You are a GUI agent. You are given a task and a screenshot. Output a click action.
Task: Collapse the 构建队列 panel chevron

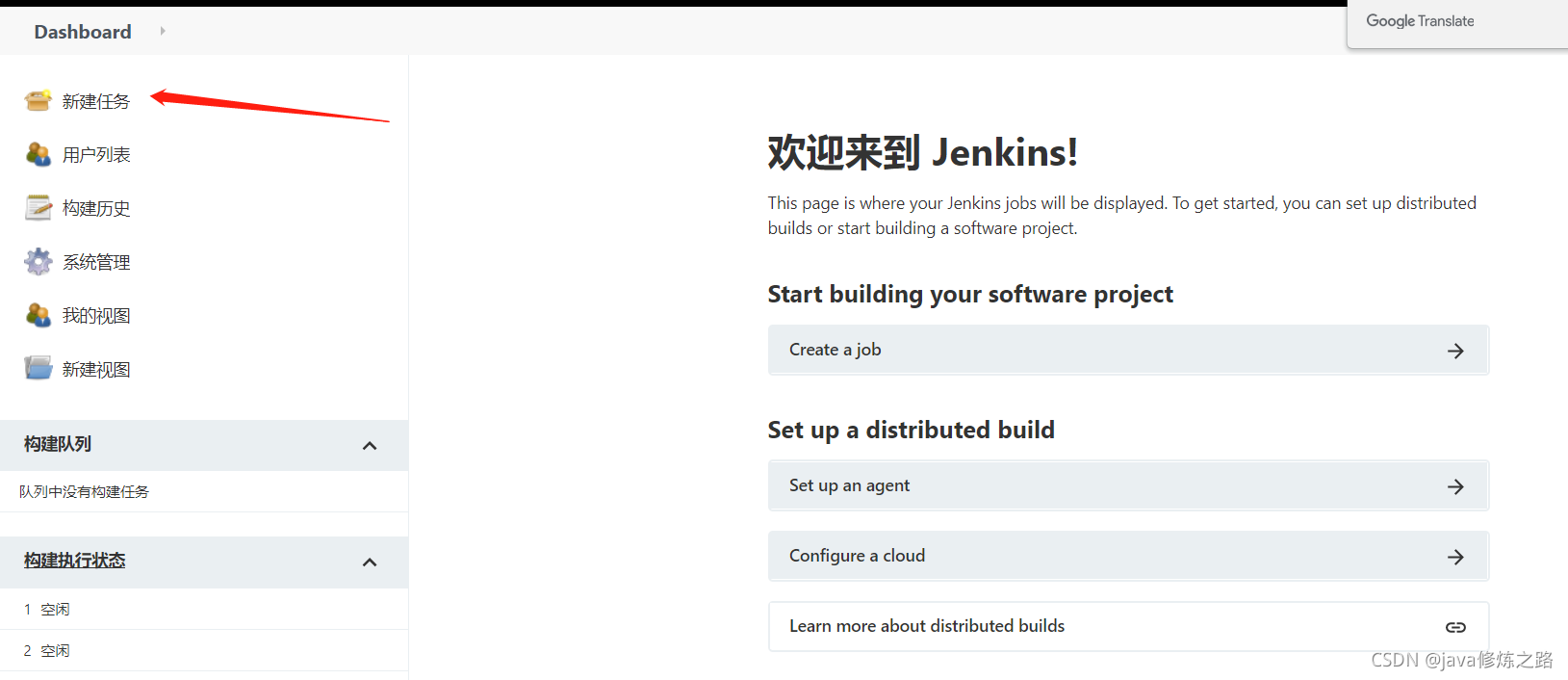tap(370, 445)
